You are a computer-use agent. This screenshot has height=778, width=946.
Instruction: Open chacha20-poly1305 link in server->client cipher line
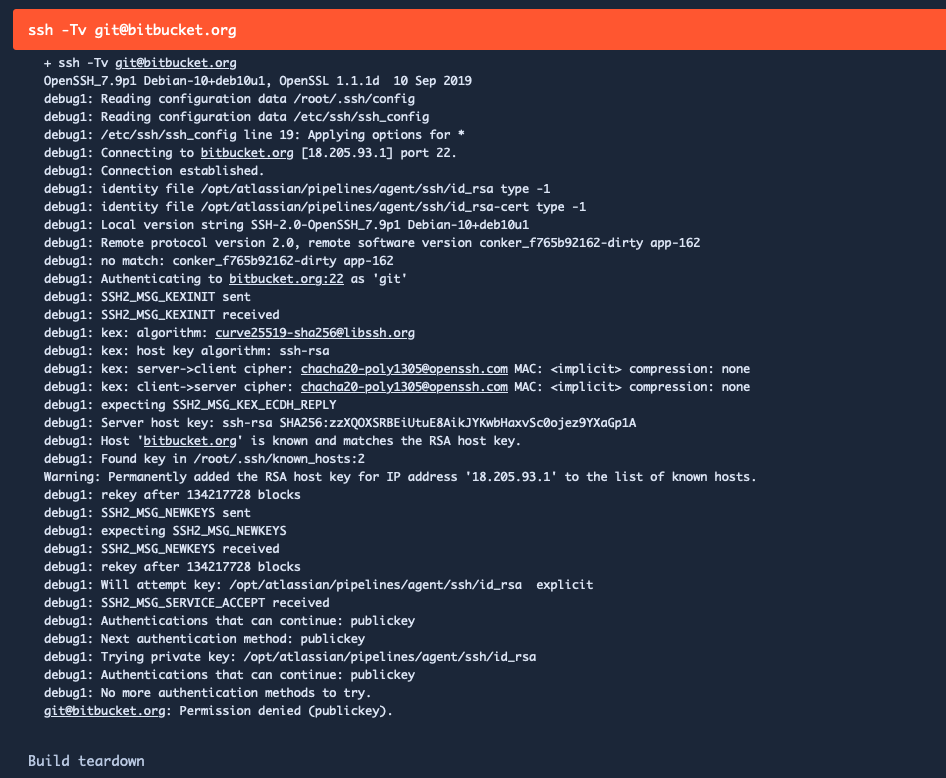404,368
